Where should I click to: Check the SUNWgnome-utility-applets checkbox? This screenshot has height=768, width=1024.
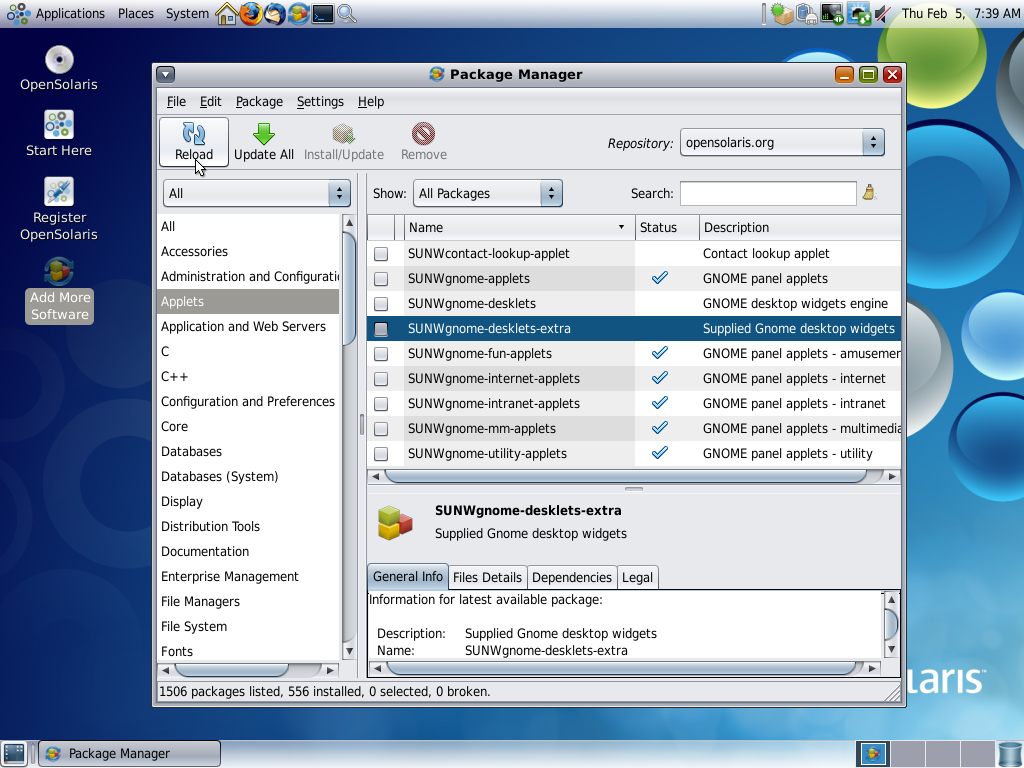click(381, 454)
